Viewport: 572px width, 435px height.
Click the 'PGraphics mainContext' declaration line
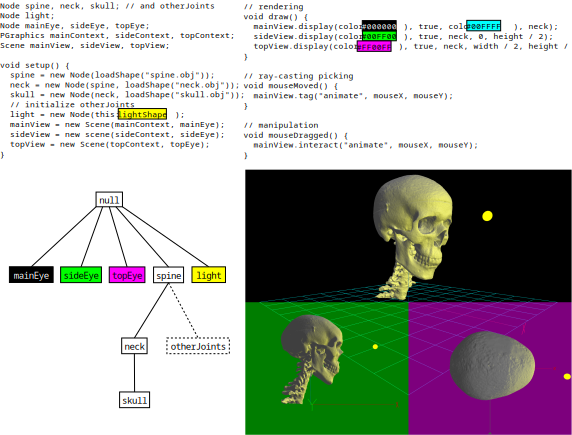[117, 36]
